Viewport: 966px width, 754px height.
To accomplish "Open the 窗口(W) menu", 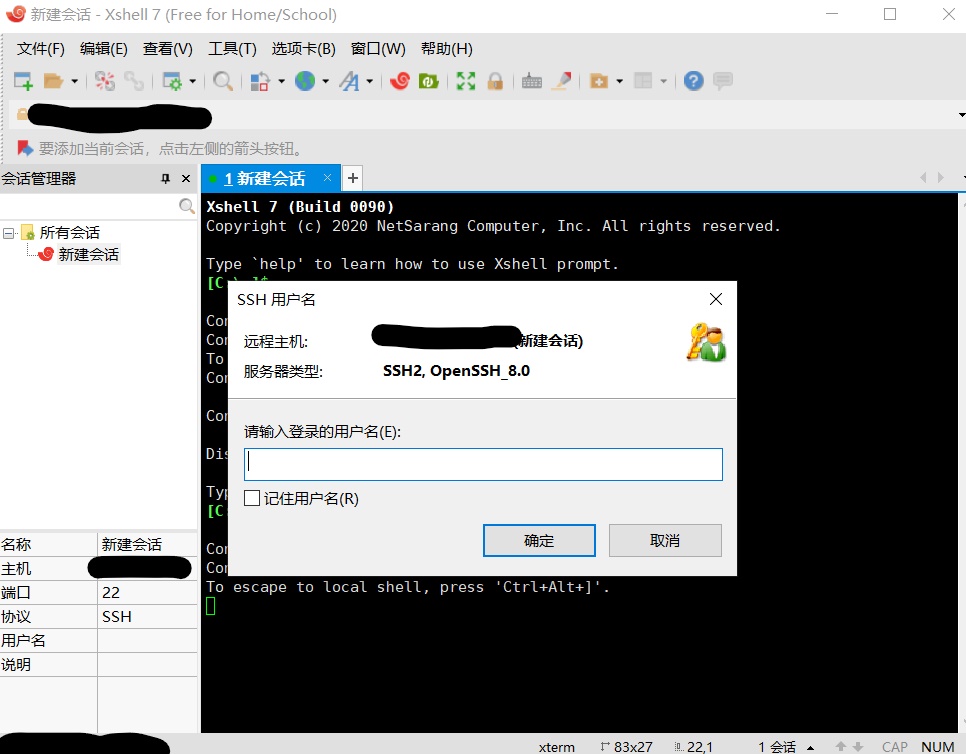I will pyautogui.click(x=378, y=49).
